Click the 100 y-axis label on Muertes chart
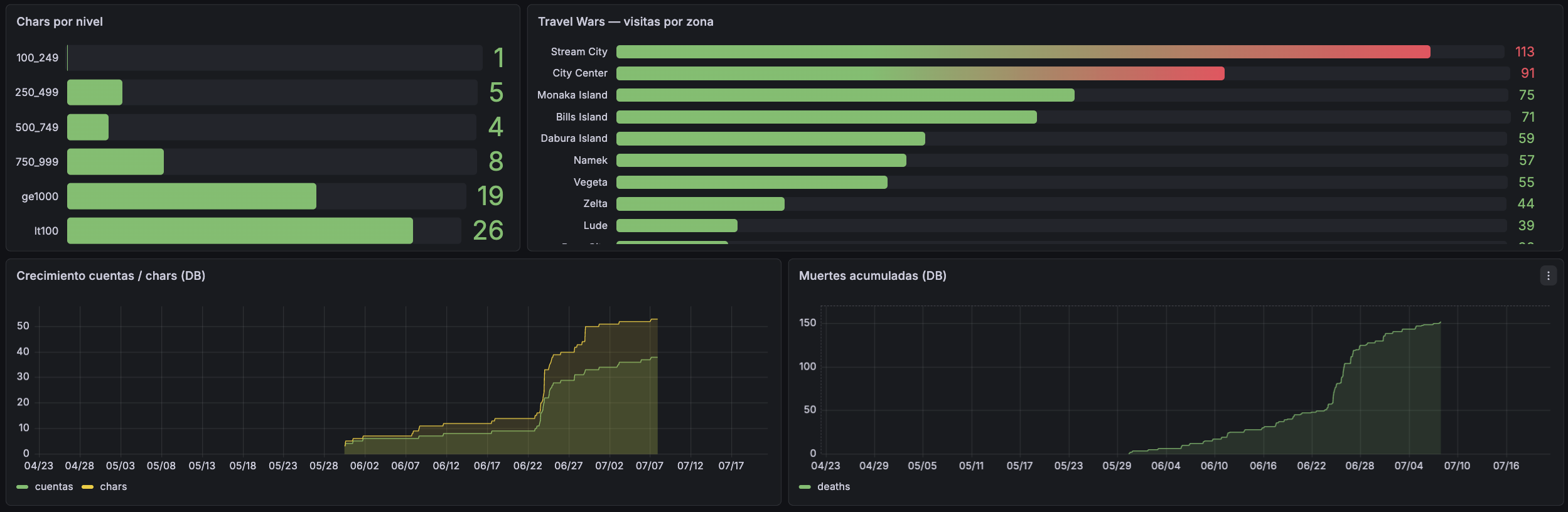The height and width of the screenshot is (512, 1568). 808,366
